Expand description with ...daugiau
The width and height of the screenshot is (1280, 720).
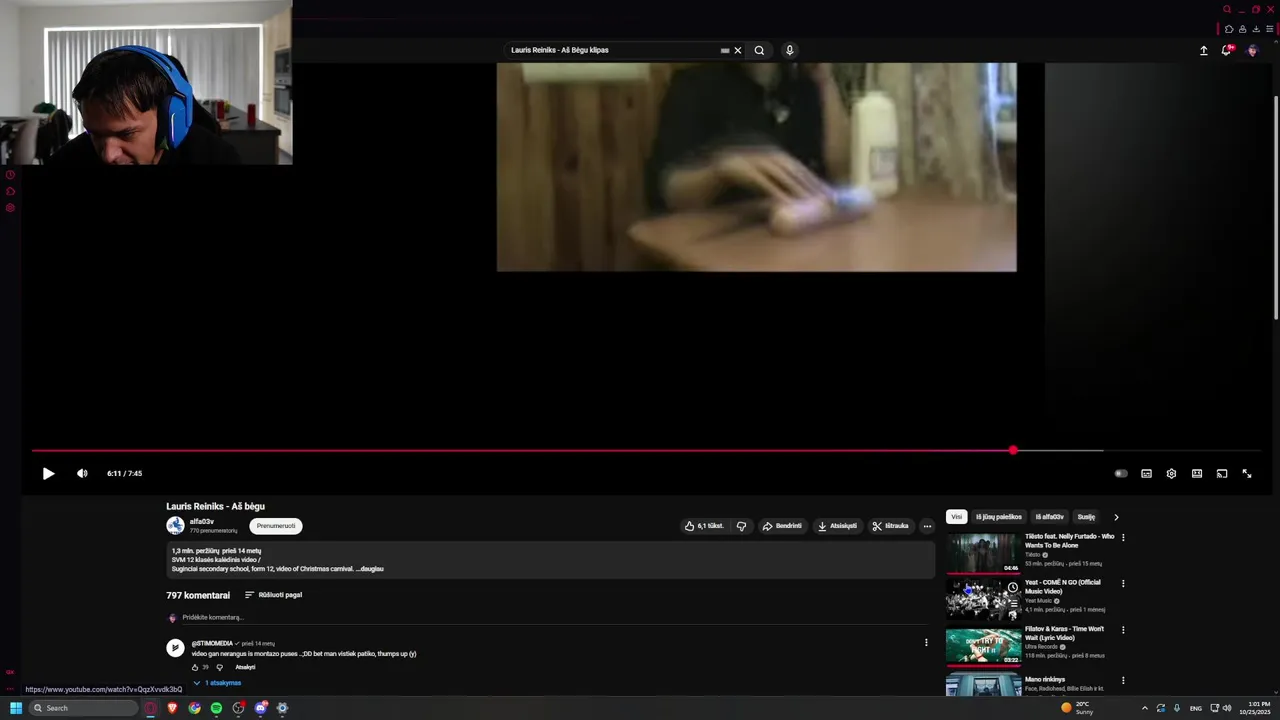[370, 569]
